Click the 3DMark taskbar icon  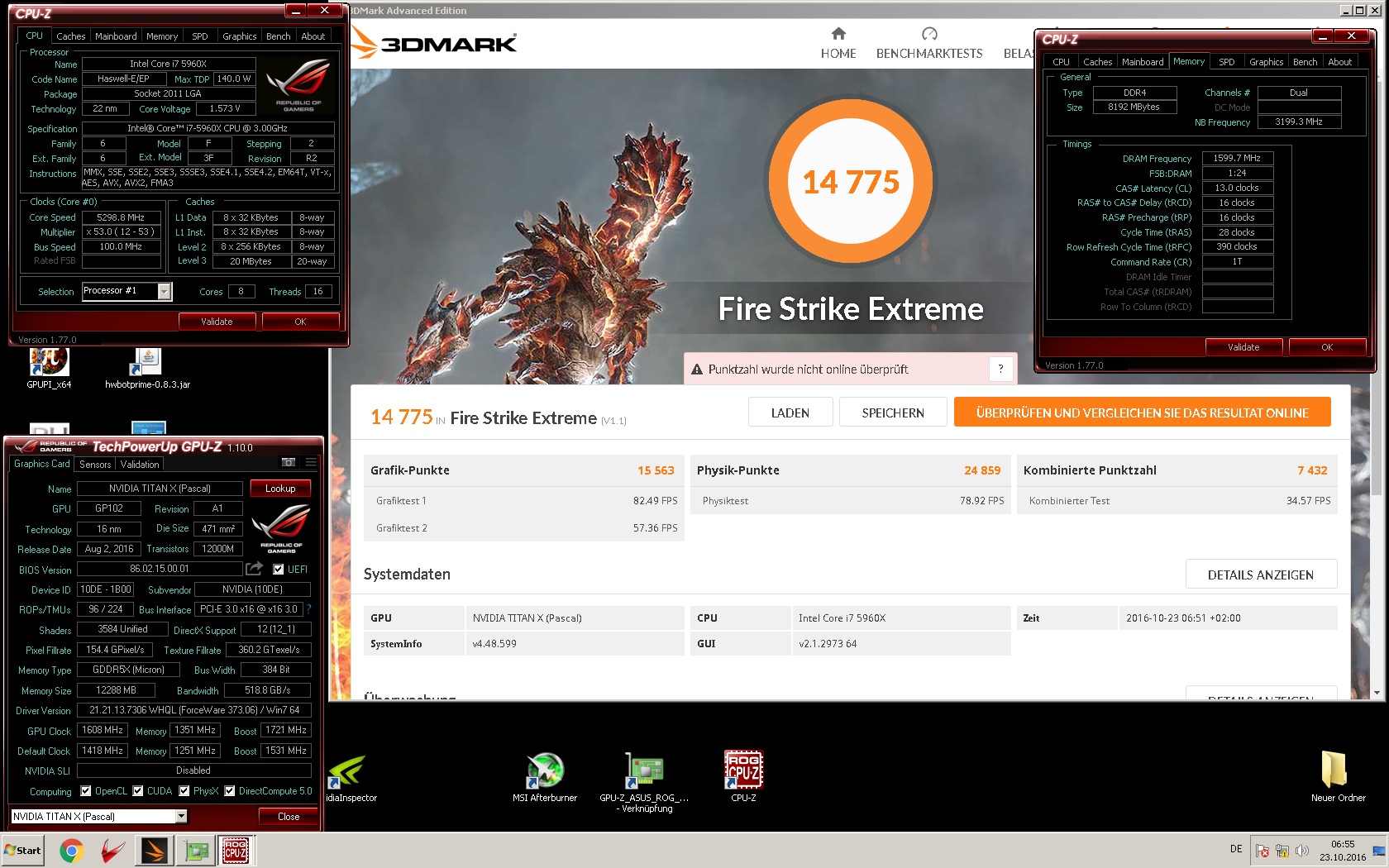155,850
